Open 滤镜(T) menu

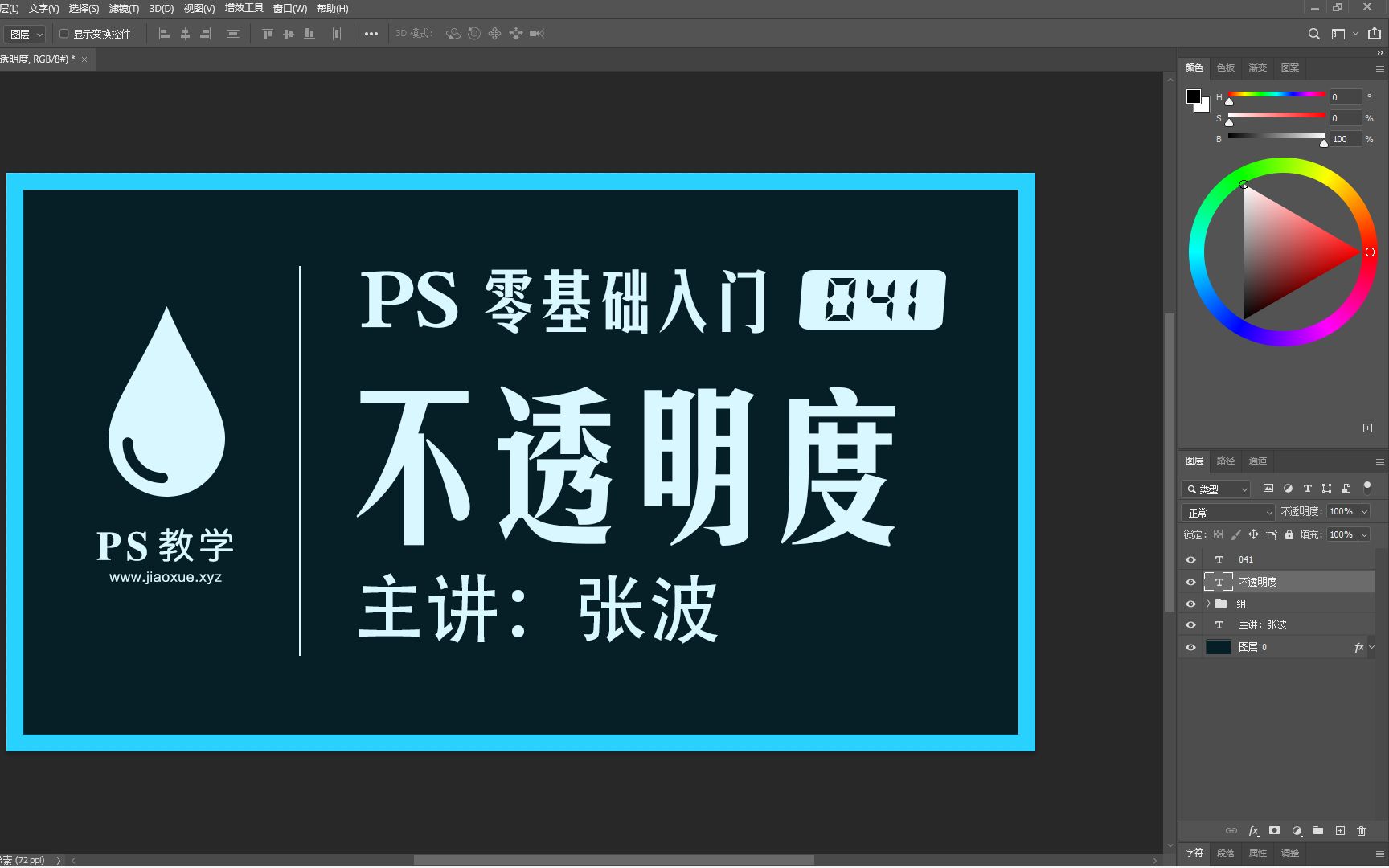(124, 9)
